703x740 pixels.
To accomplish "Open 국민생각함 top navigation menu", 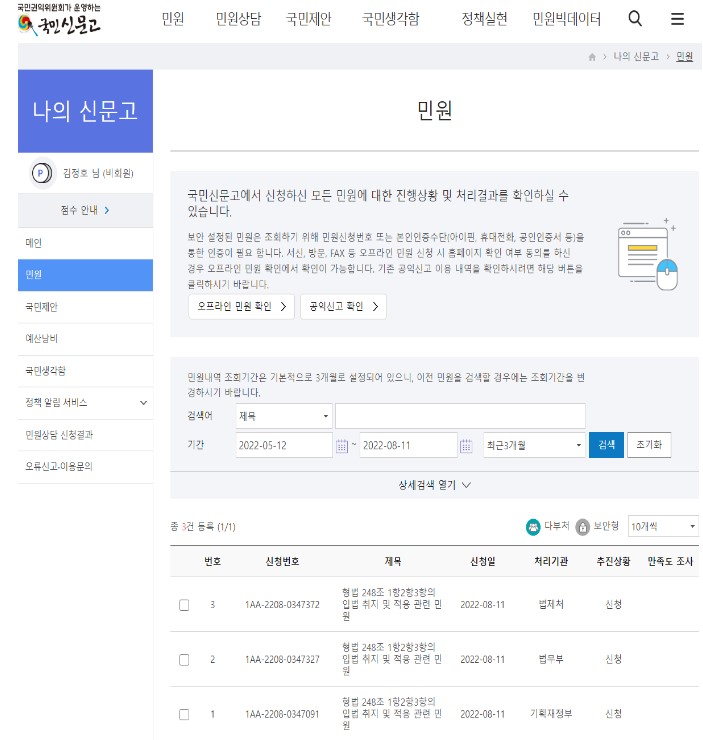I will pyautogui.click(x=391, y=19).
